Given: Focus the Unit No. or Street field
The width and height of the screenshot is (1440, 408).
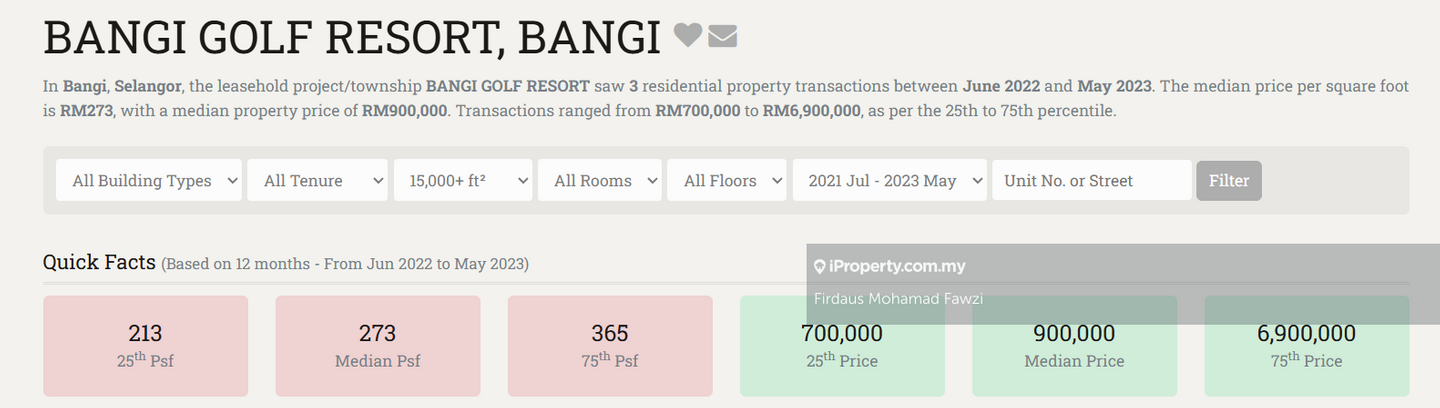Looking at the screenshot, I should [1091, 181].
